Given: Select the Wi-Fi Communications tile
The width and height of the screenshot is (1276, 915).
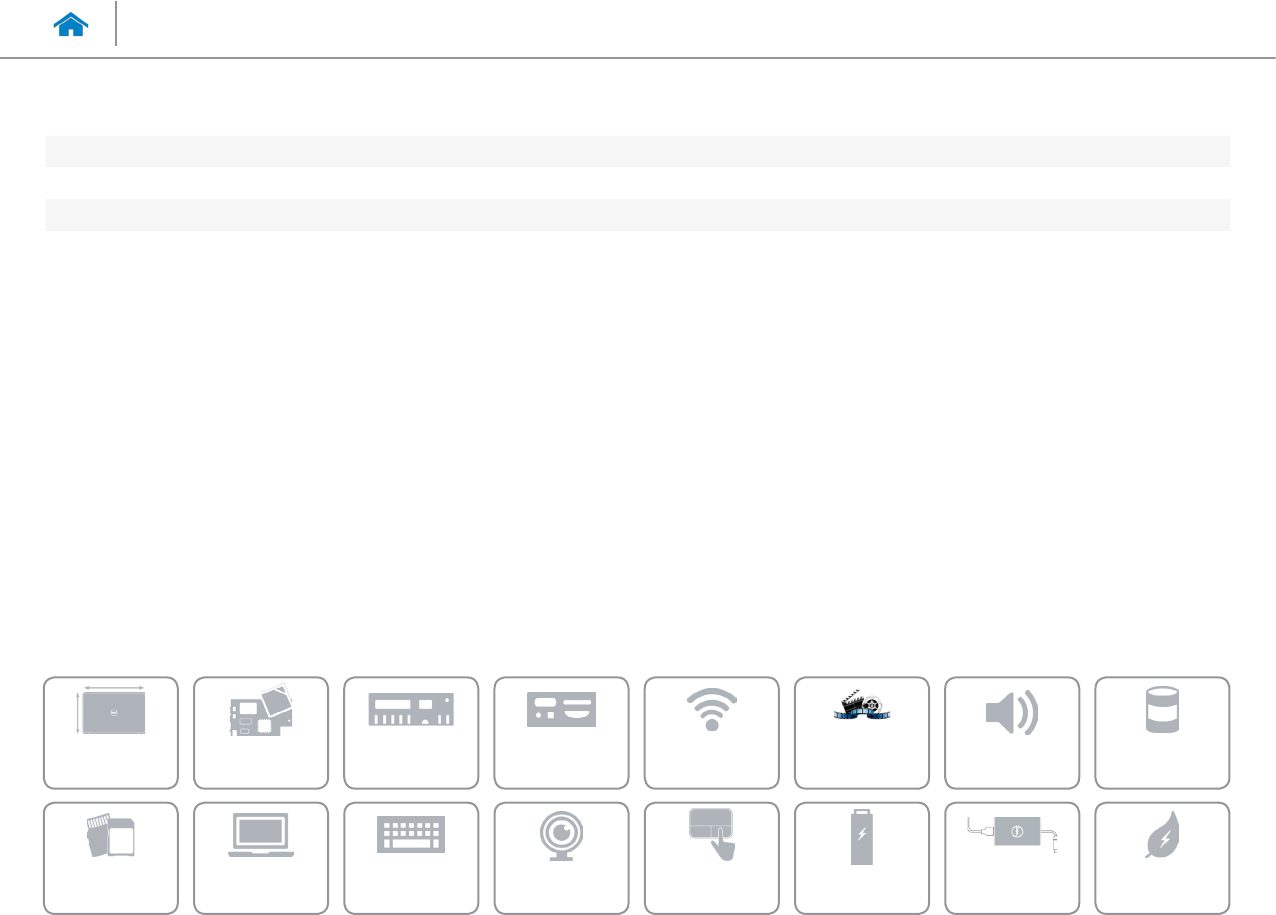Looking at the screenshot, I should (712, 733).
